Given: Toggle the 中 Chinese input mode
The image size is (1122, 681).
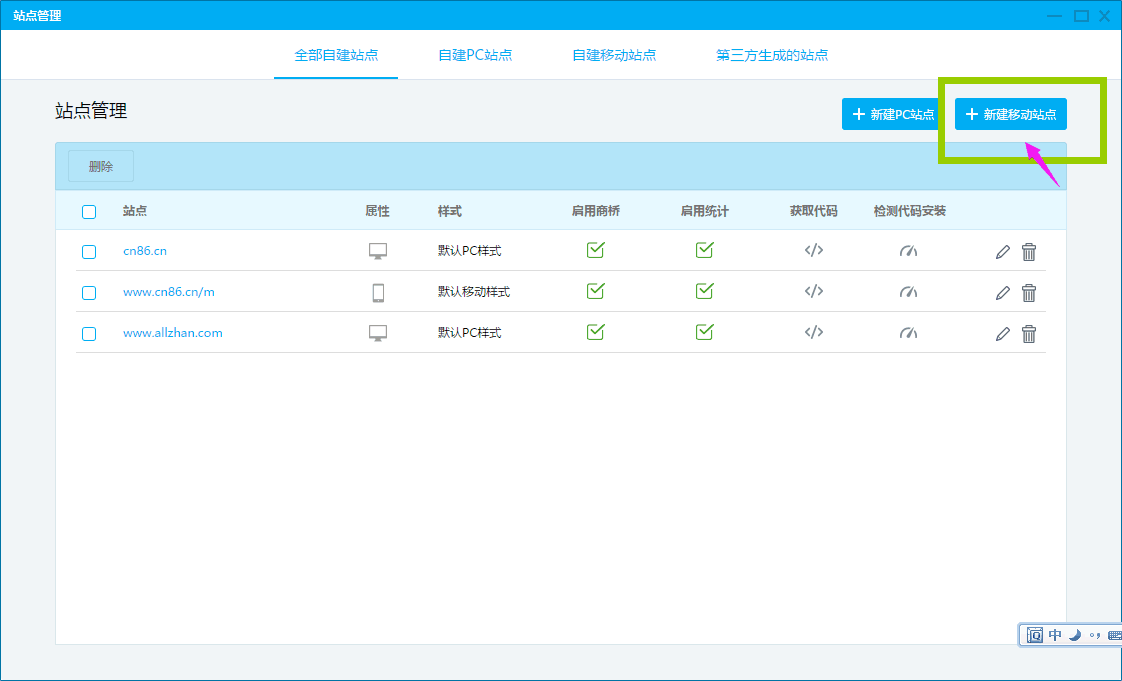Looking at the screenshot, I should [1055, 635].
